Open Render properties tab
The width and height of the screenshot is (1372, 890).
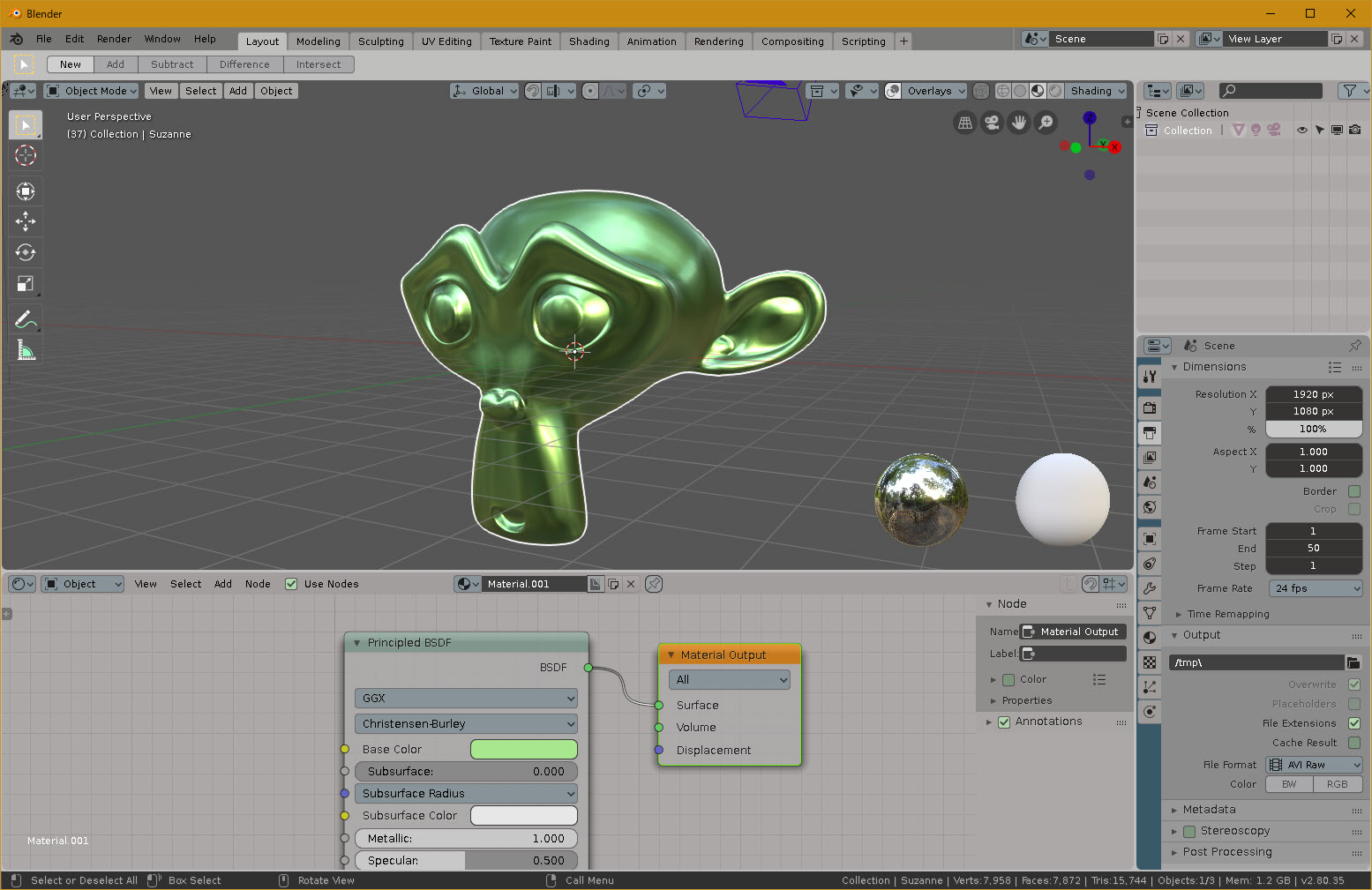click(x=1150, y=408)
